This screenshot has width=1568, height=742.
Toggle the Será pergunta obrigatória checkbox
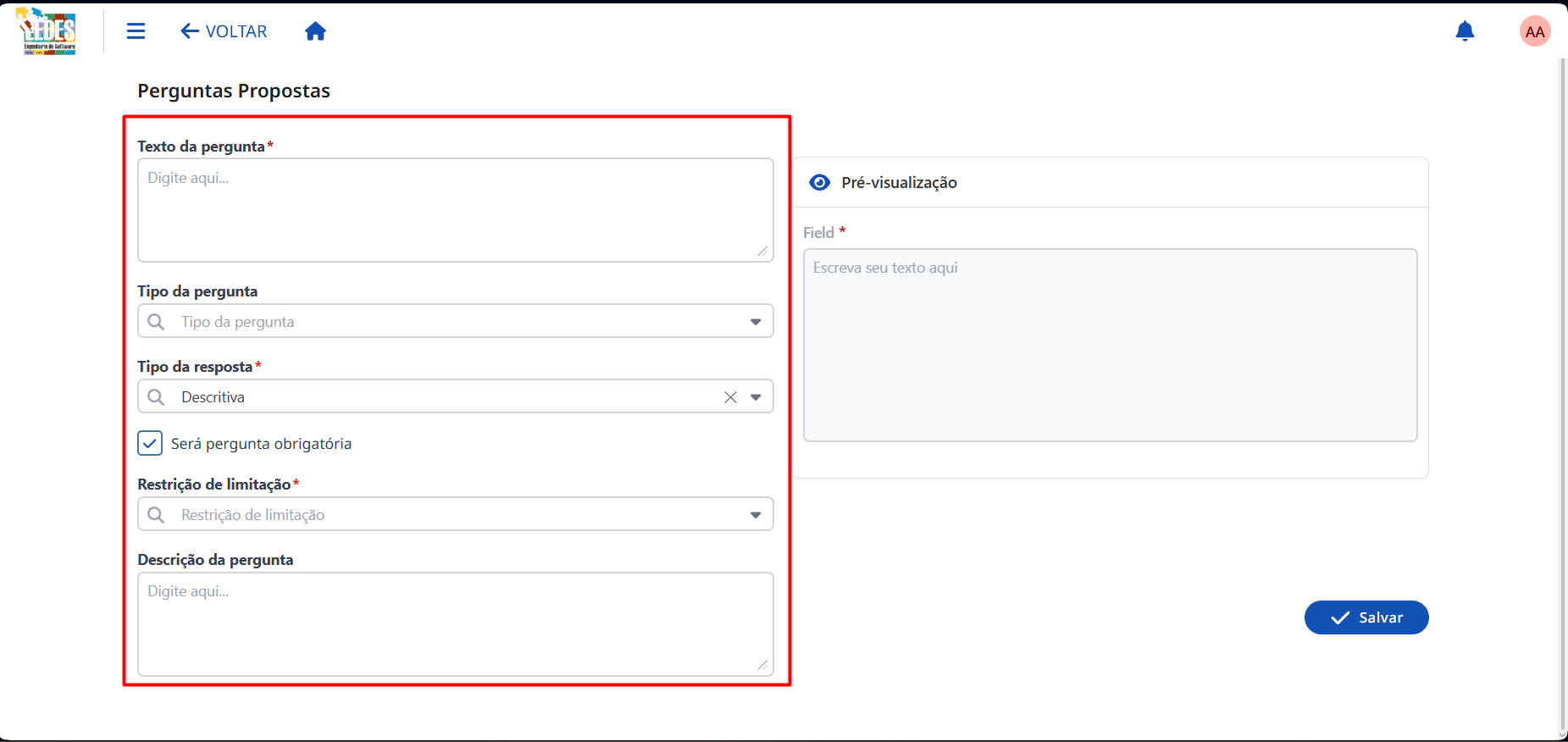click(x=150, y=443)
